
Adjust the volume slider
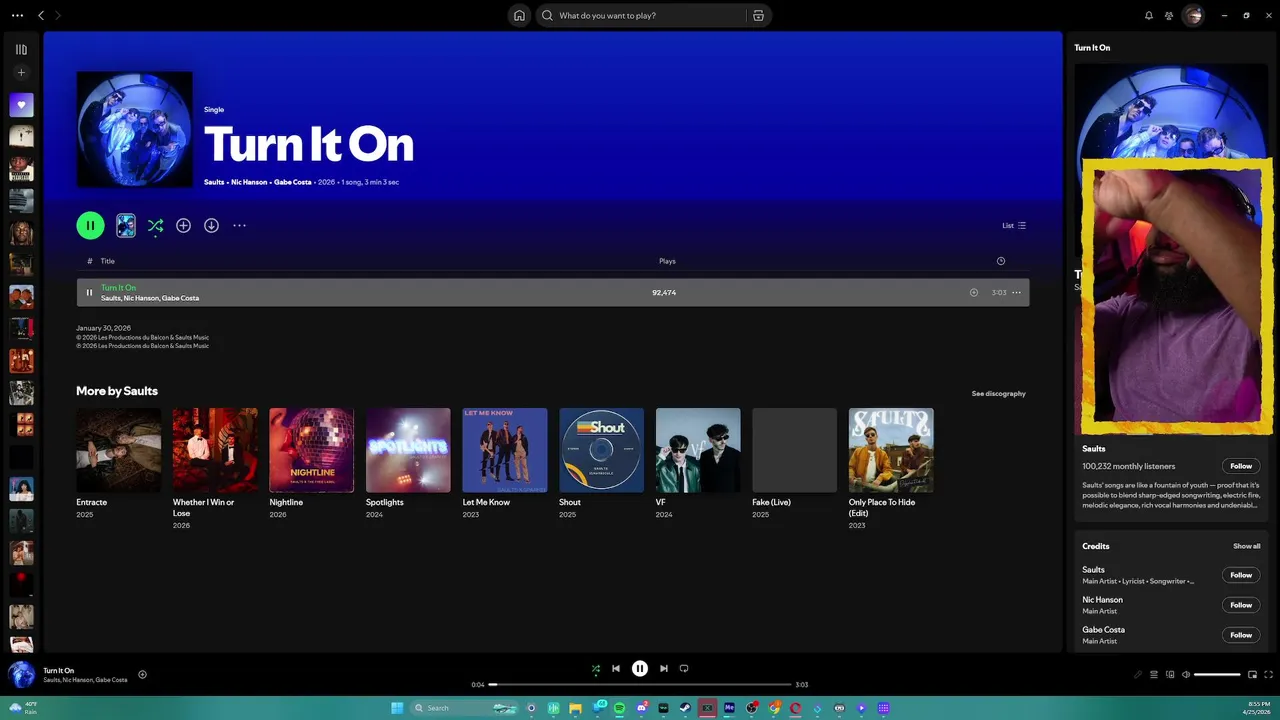[x=1217, y=675]
